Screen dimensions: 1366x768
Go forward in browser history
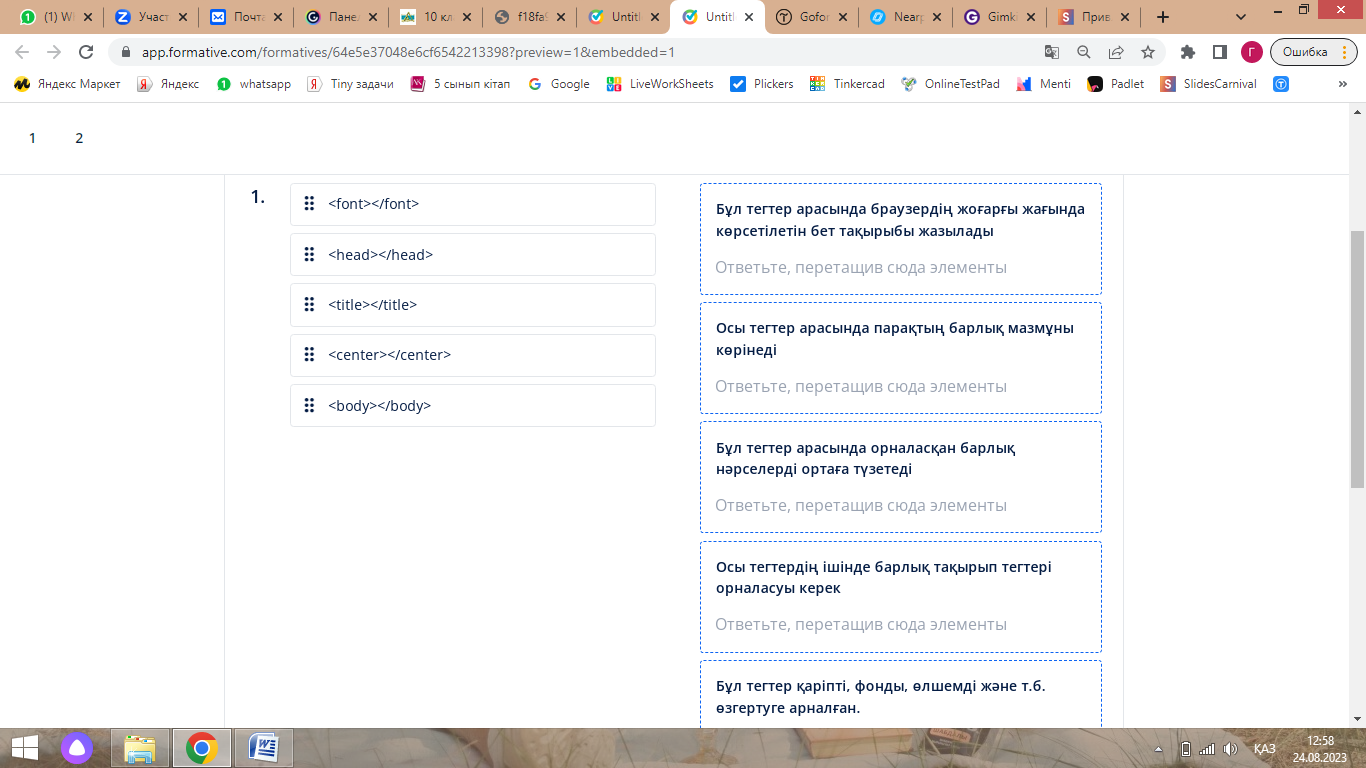tap(54, 52)
